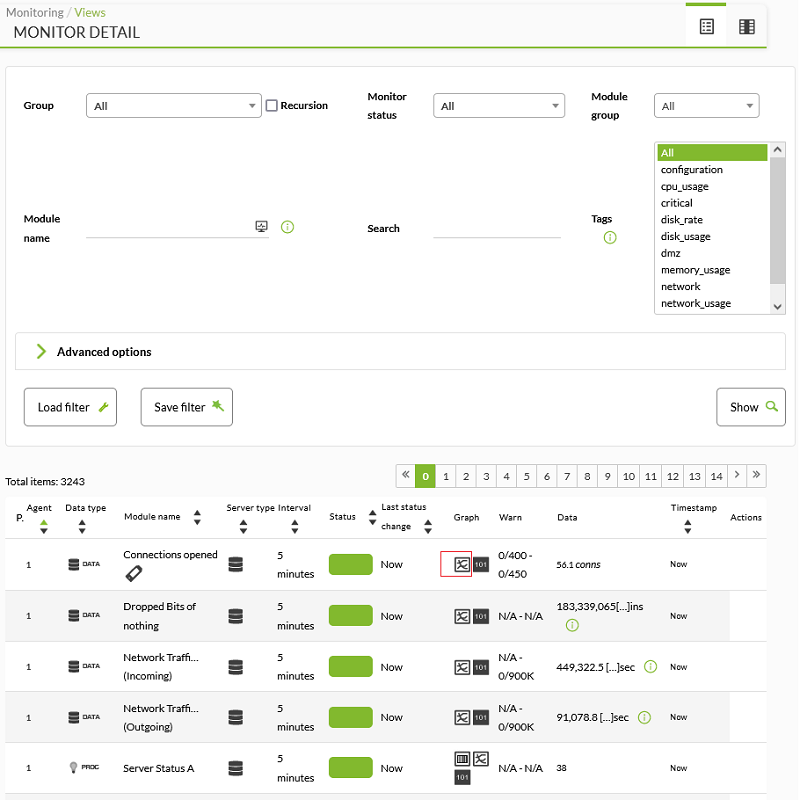Select the disk_rate tag
The width and height of the screenshot is (800, 800).
(712, 219)
